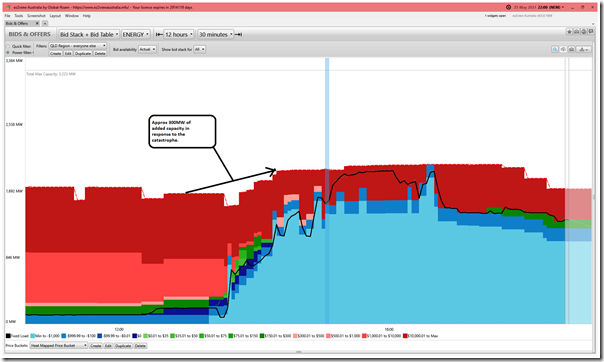Screen dimensions: 604x362
Task: Open Heat Mapped Price Bucket dropdown
Action: pos(59,346)
